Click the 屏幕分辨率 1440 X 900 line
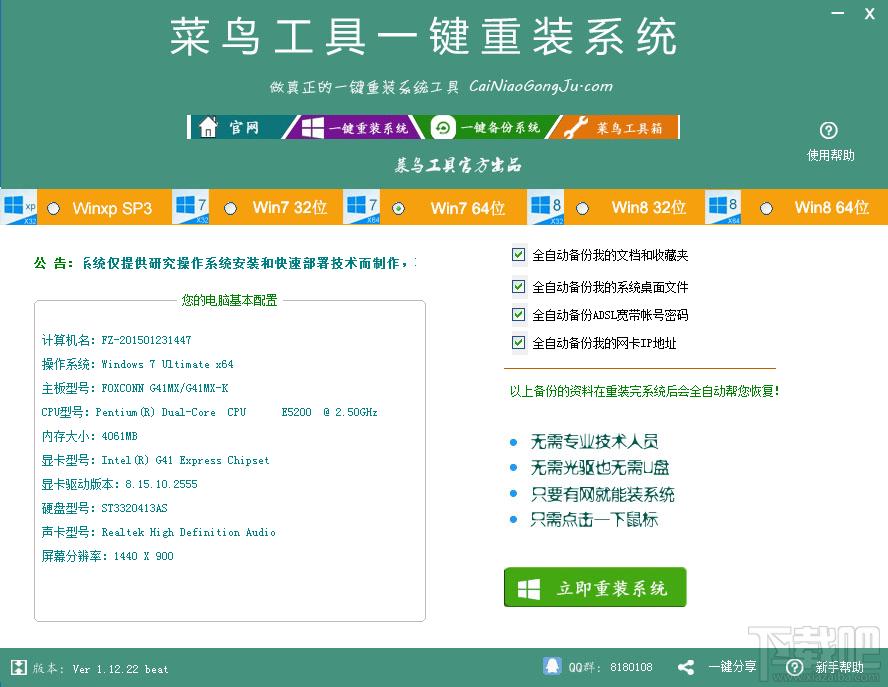Viewport: 888px width, 687px height. pos(108,556)
